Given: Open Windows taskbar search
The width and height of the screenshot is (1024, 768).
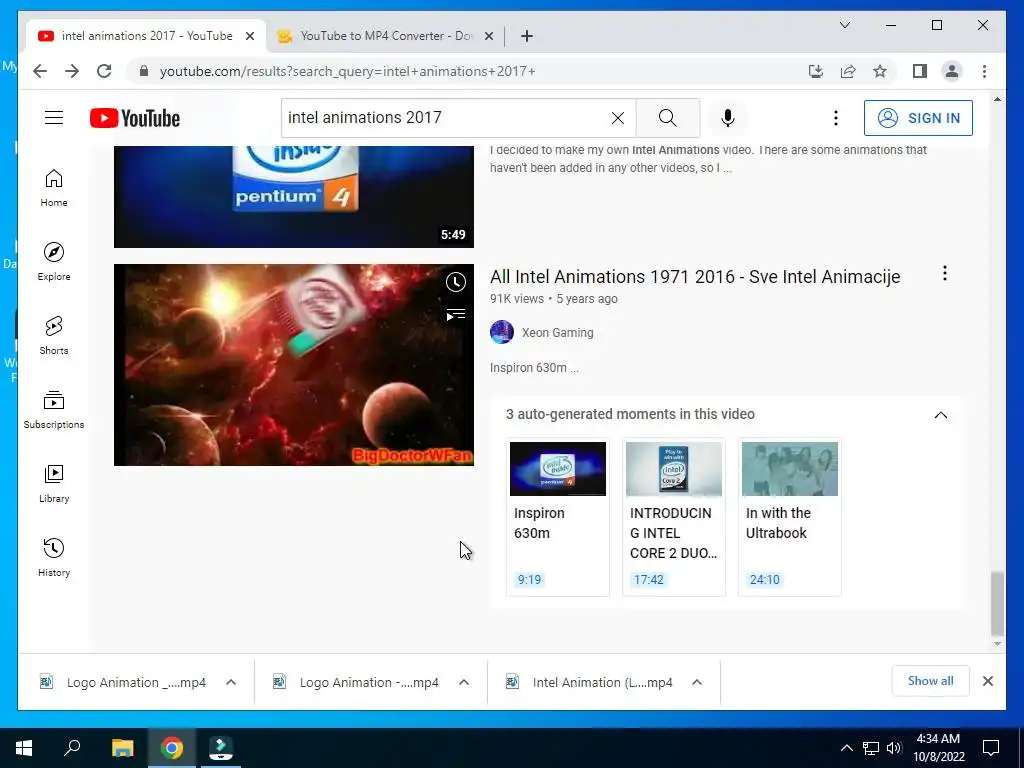Looking at the screenshot, I should [72, 748].
